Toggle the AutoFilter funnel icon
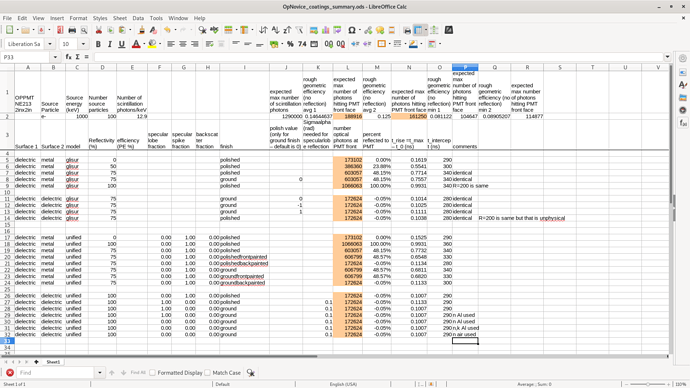Viewport: 690px width, 388px height. (x=299, y=30)
